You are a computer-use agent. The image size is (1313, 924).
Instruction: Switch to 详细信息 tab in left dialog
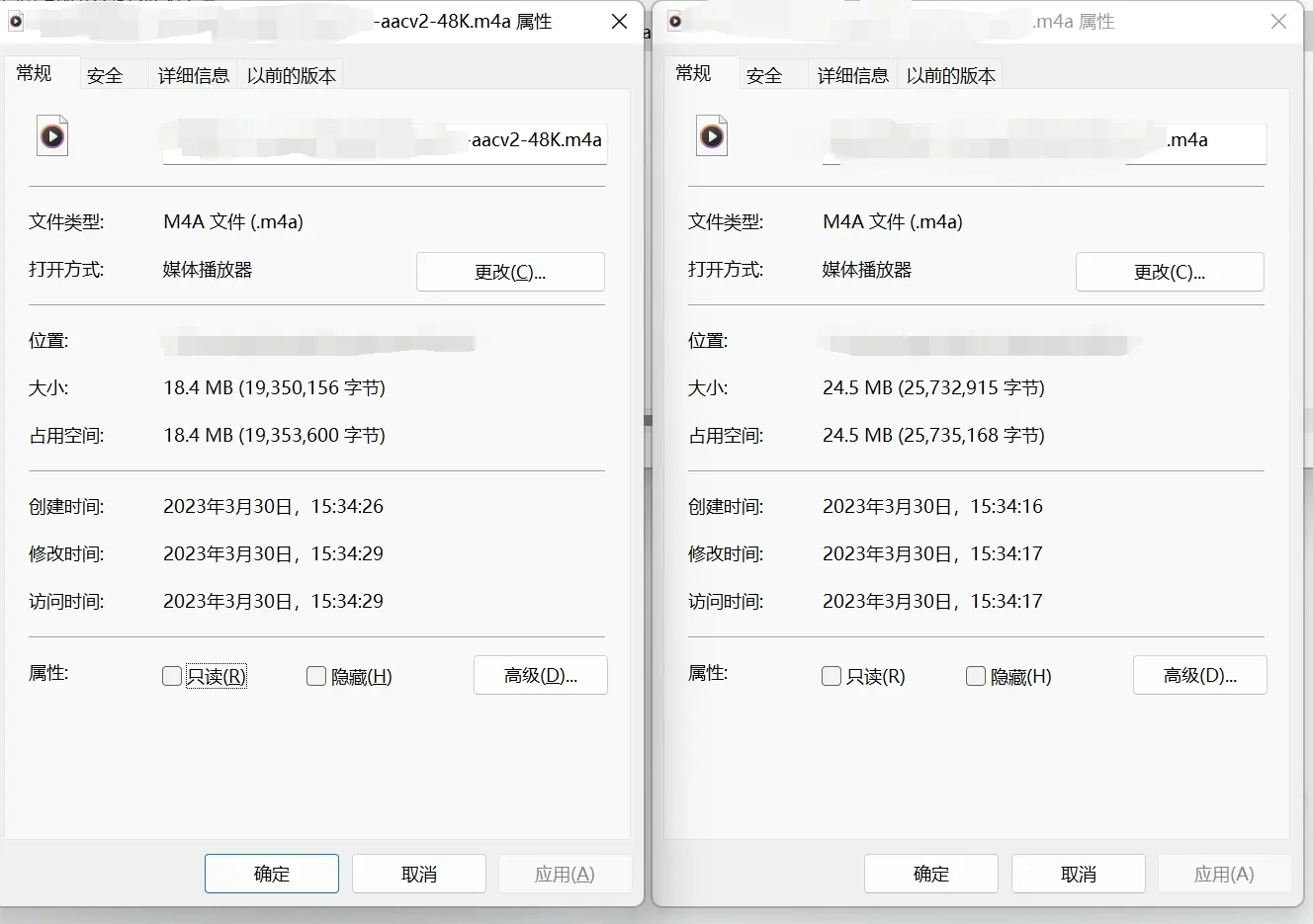(x=193, y=75)
